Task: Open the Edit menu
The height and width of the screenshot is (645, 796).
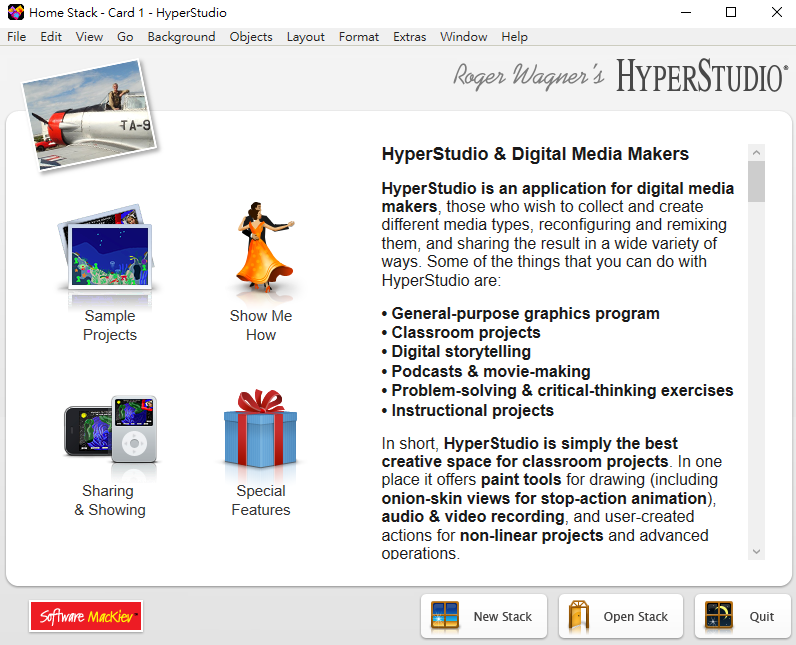Action: click(51, 37)
